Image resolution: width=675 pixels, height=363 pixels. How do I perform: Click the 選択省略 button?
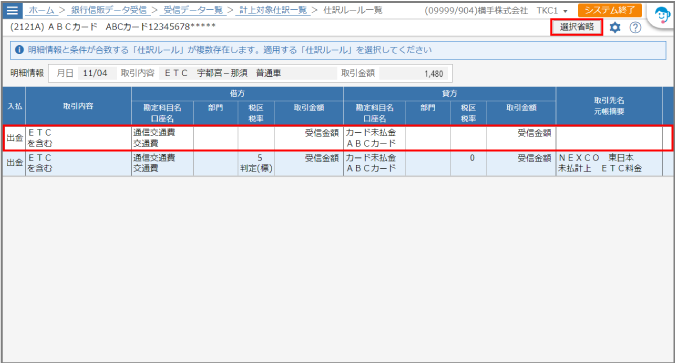[x=576, y=27]
